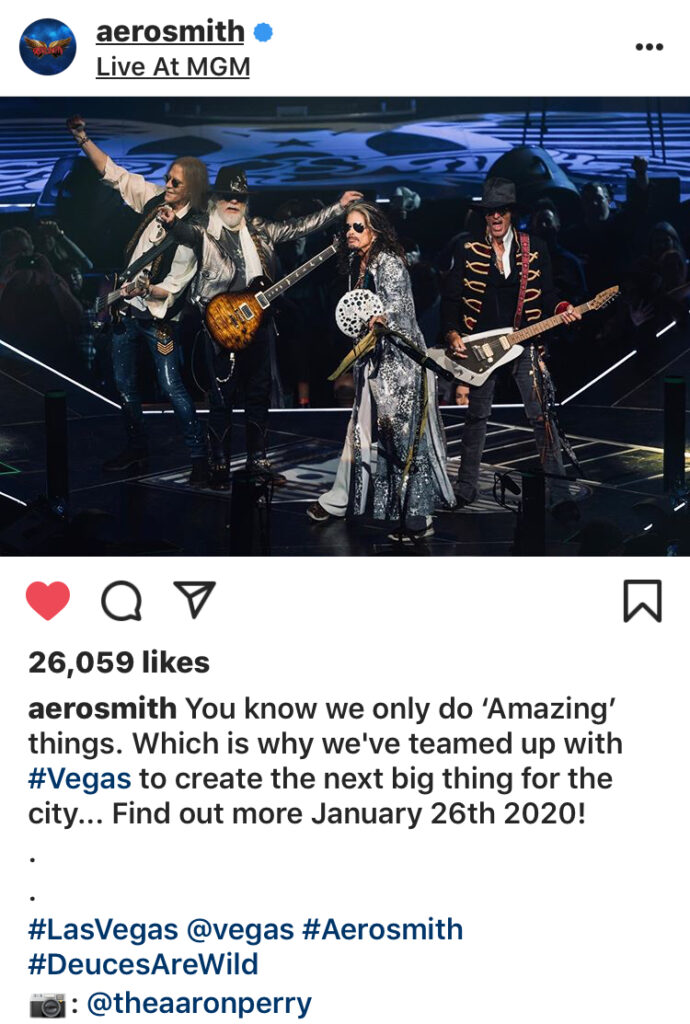This screenshot has height=1024, width=690.
Task: Open the aerosmith profile picture
Action: [x=48, y=47]
